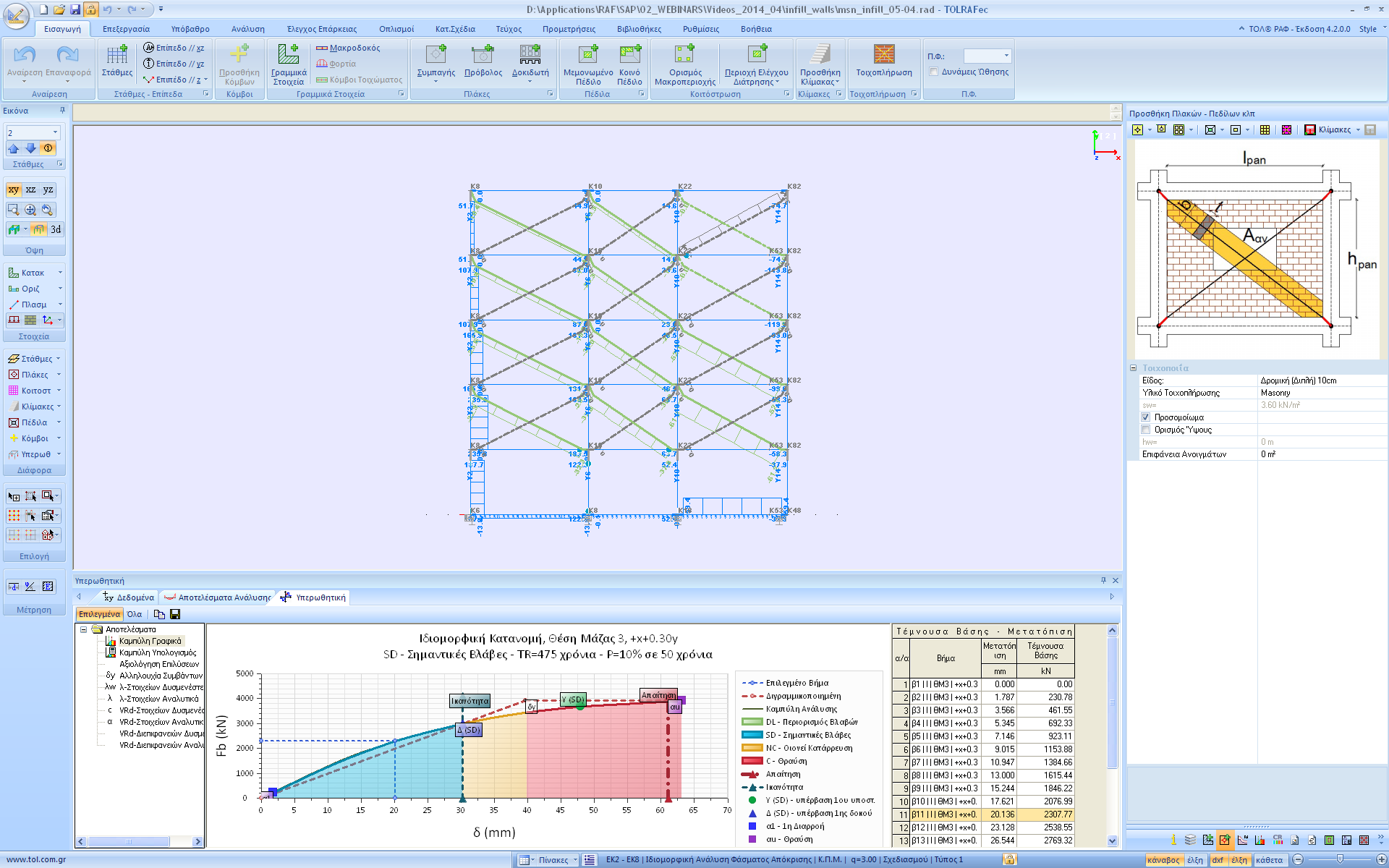Open the level number dropdown
Image resolution: width=1389 pixels, height=868 pixels.
pos(55,132)
